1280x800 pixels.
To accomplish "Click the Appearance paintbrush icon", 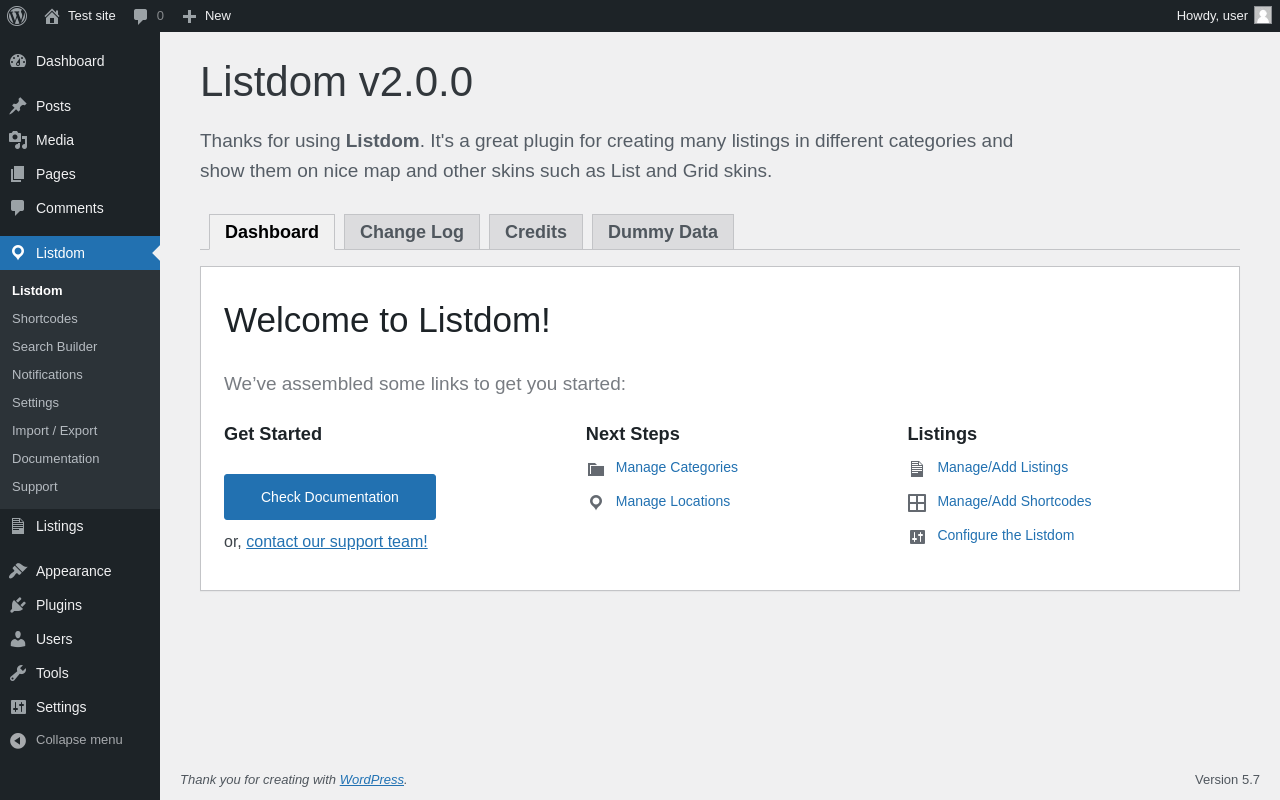I will [x=18, y=571].
